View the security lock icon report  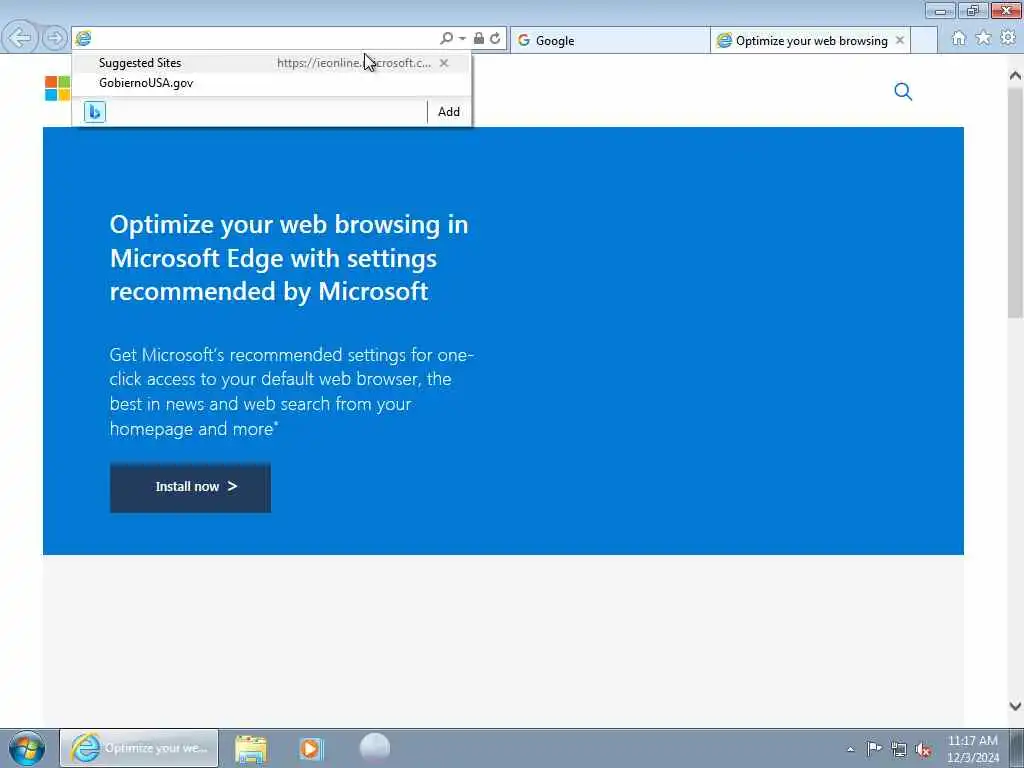click(479, 39)
